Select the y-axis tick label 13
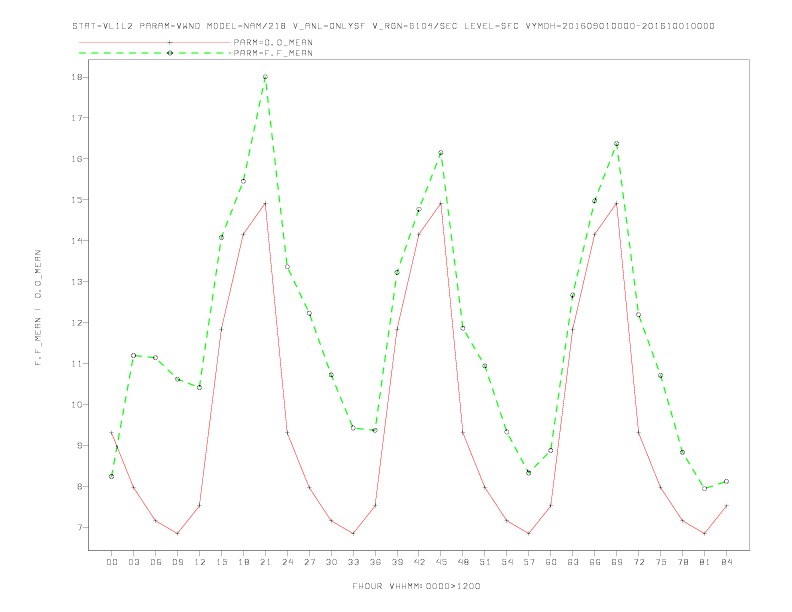The image size is (792, 612). coord(78,282)
